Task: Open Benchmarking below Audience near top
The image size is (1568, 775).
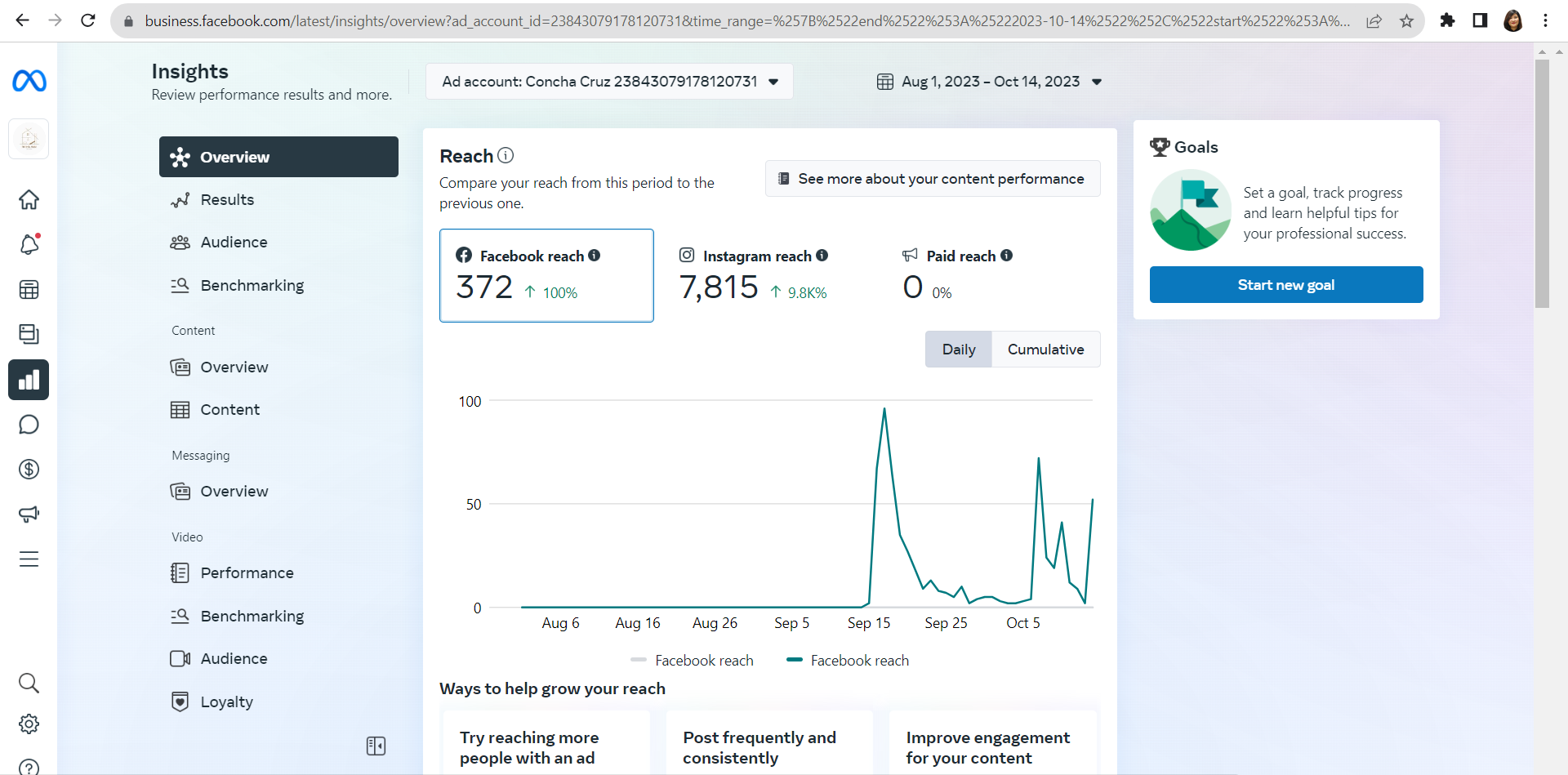Action: [x=278, y=286]
